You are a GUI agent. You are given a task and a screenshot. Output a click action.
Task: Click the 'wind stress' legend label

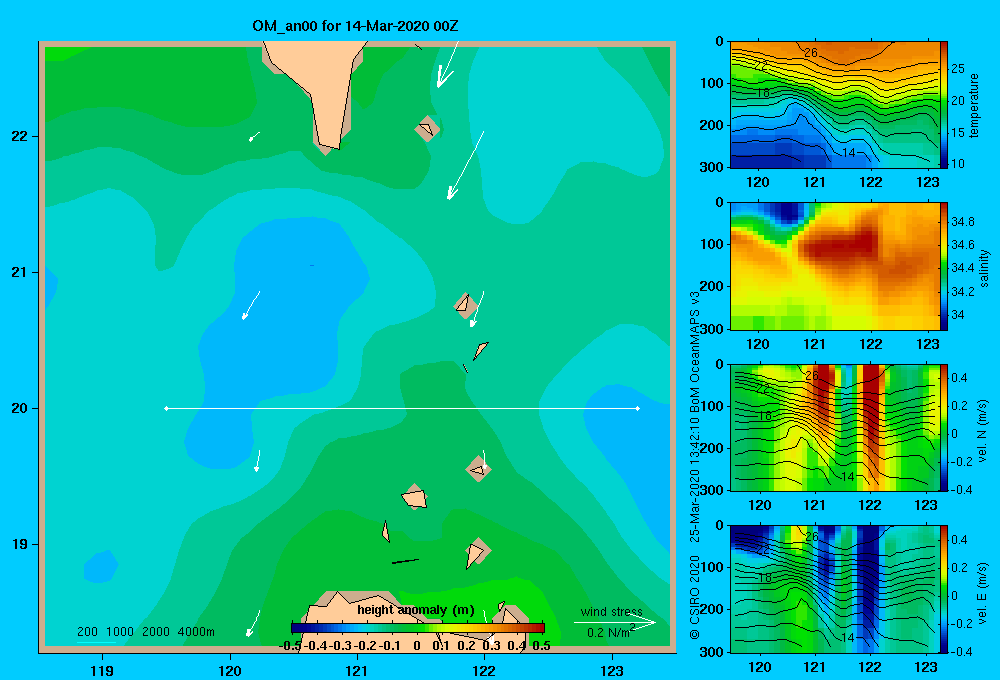[x=611, y=611]
